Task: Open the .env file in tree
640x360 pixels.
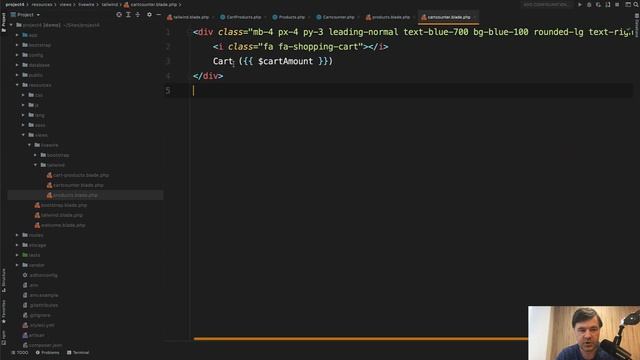Action: (31, 285)
